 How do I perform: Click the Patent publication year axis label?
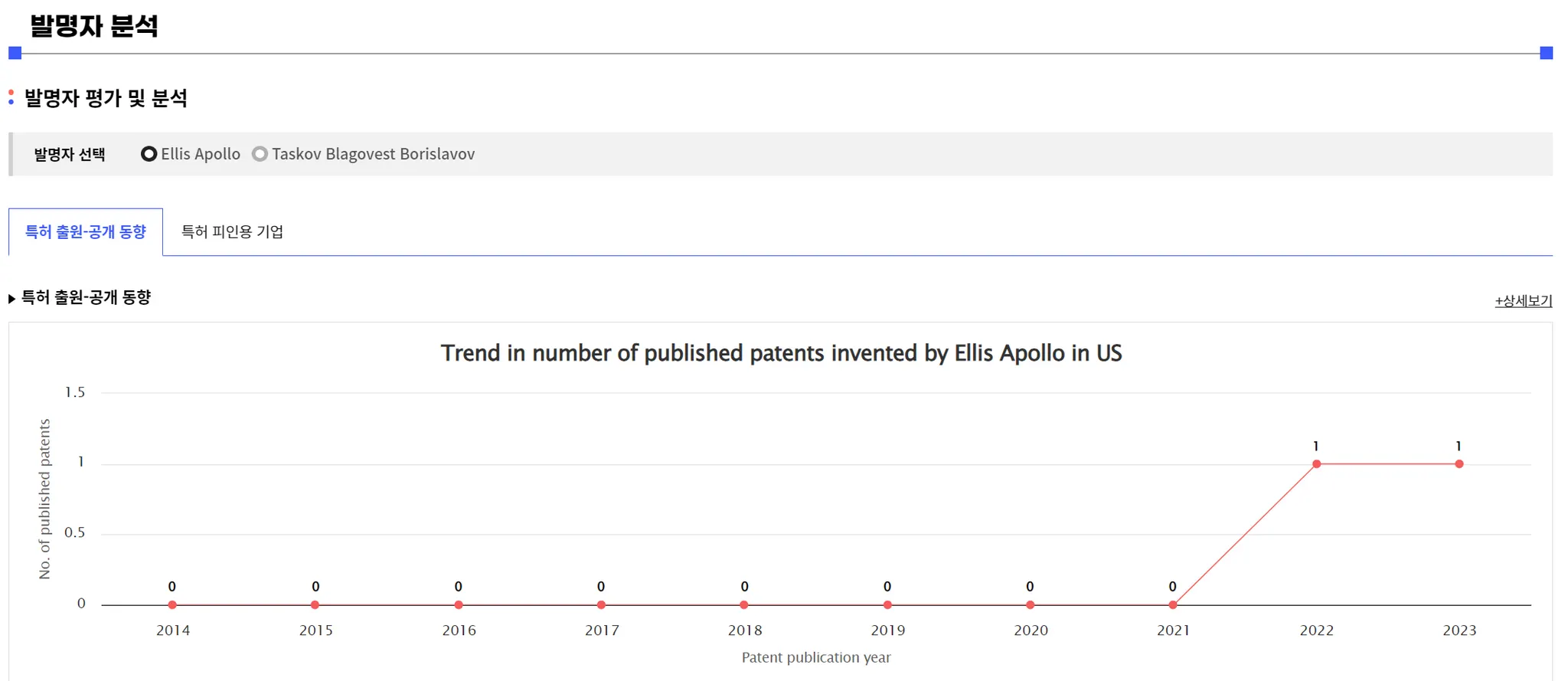(x=816, y=657)
